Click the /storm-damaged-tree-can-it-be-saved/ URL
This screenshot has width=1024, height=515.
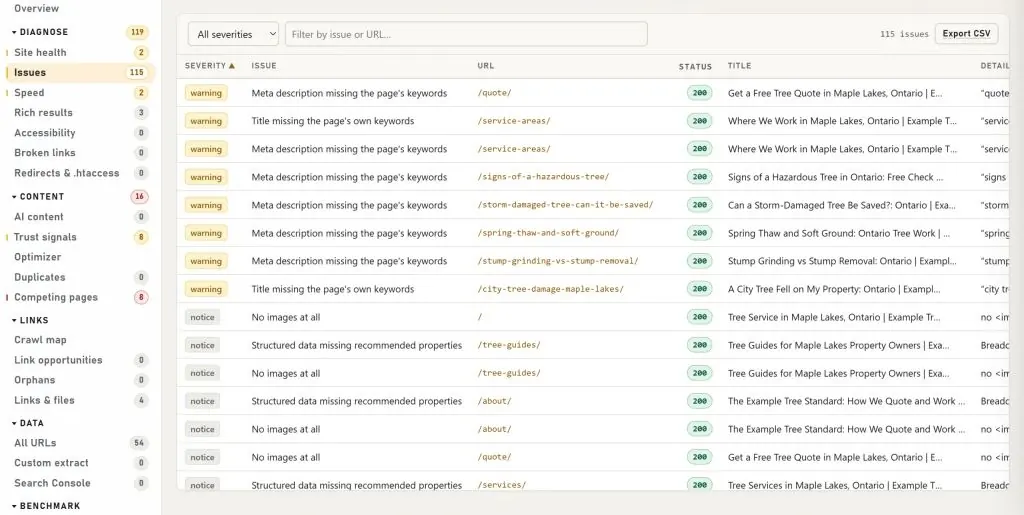click(565, 205)
